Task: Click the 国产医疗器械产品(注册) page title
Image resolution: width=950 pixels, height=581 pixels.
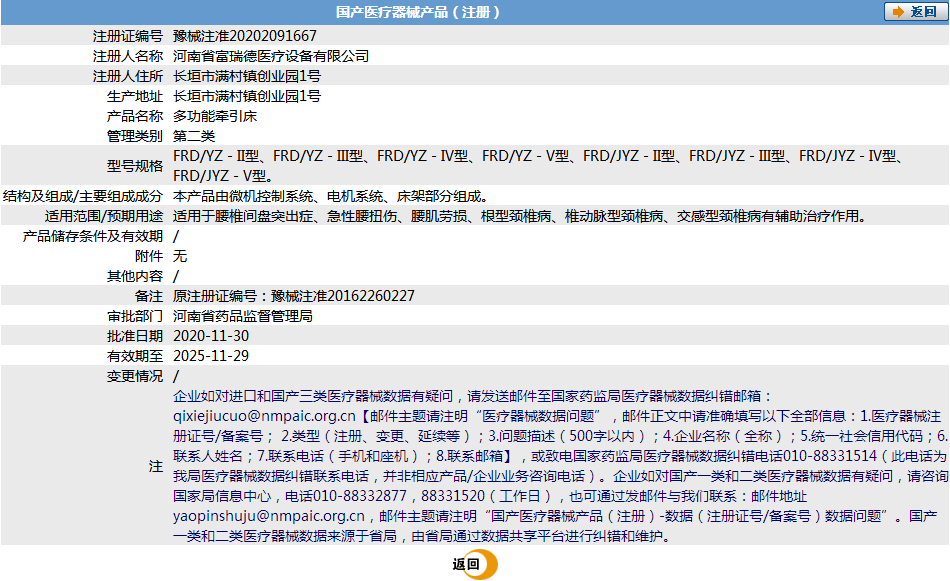Action: [x=418, y=13]
